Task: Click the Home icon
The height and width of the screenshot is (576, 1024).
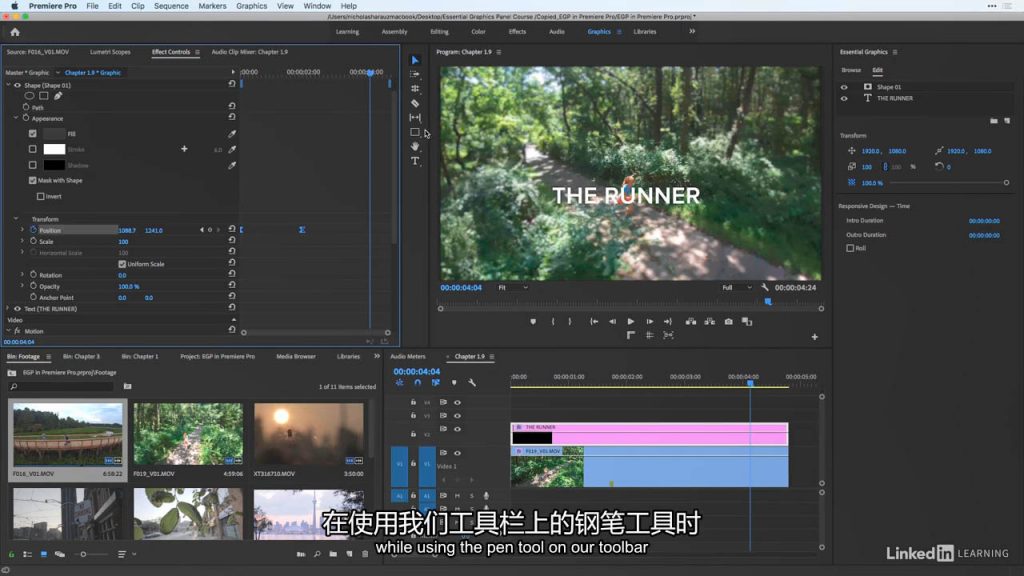Action: [x=15, y=32]
